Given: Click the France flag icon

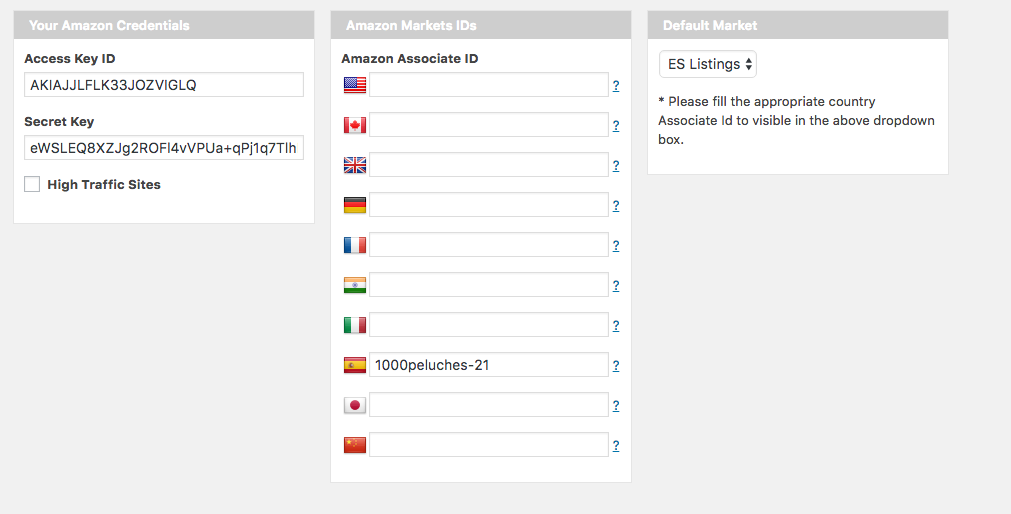Looking at the screenshot, I should coord(355,245).
